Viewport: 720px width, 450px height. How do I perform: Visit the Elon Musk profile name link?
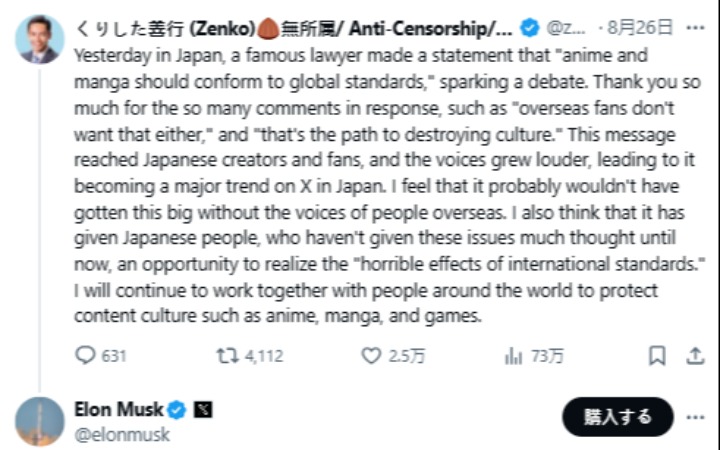point(118,410)
